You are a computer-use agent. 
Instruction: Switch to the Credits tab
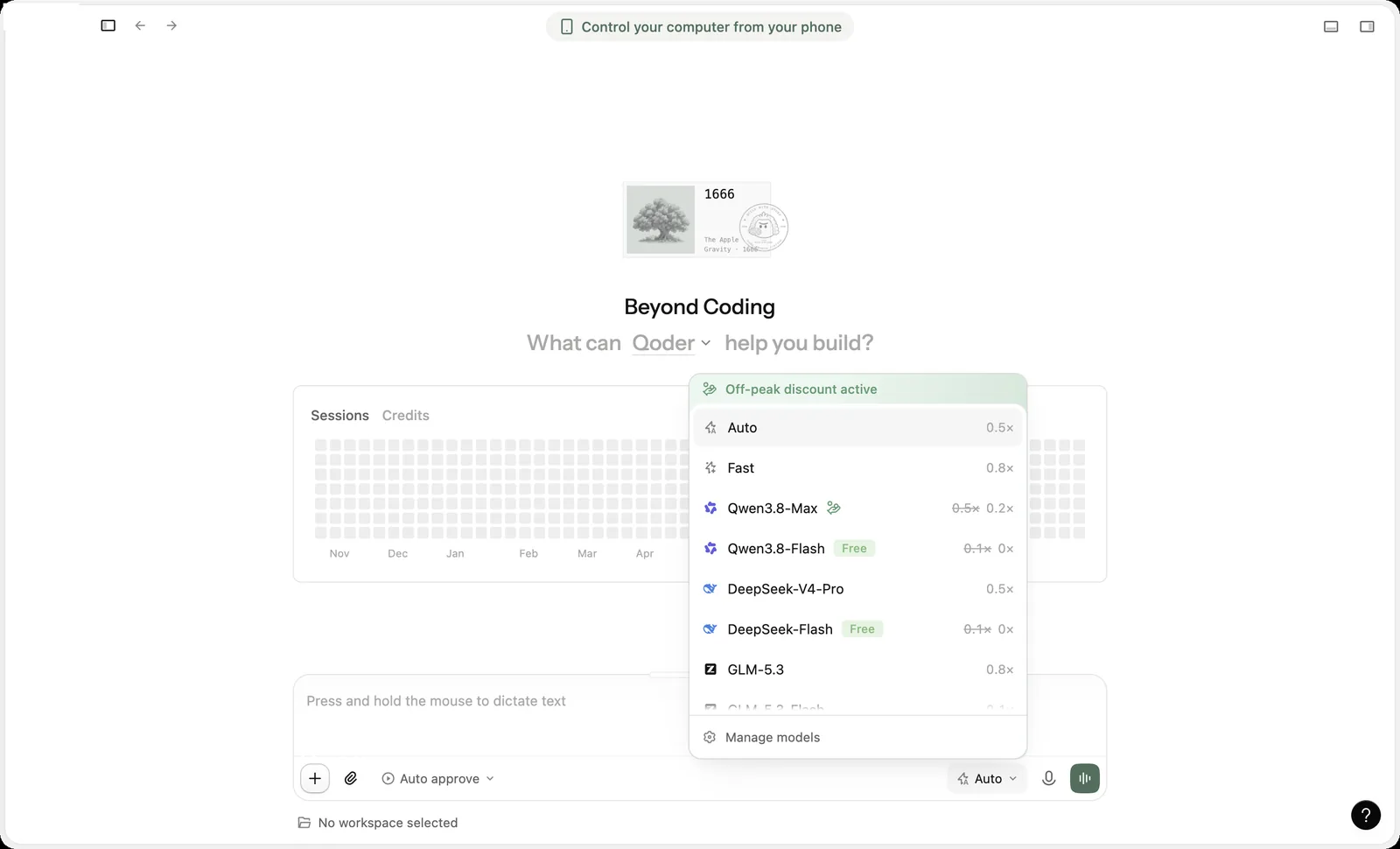click(x=406, y=416)
